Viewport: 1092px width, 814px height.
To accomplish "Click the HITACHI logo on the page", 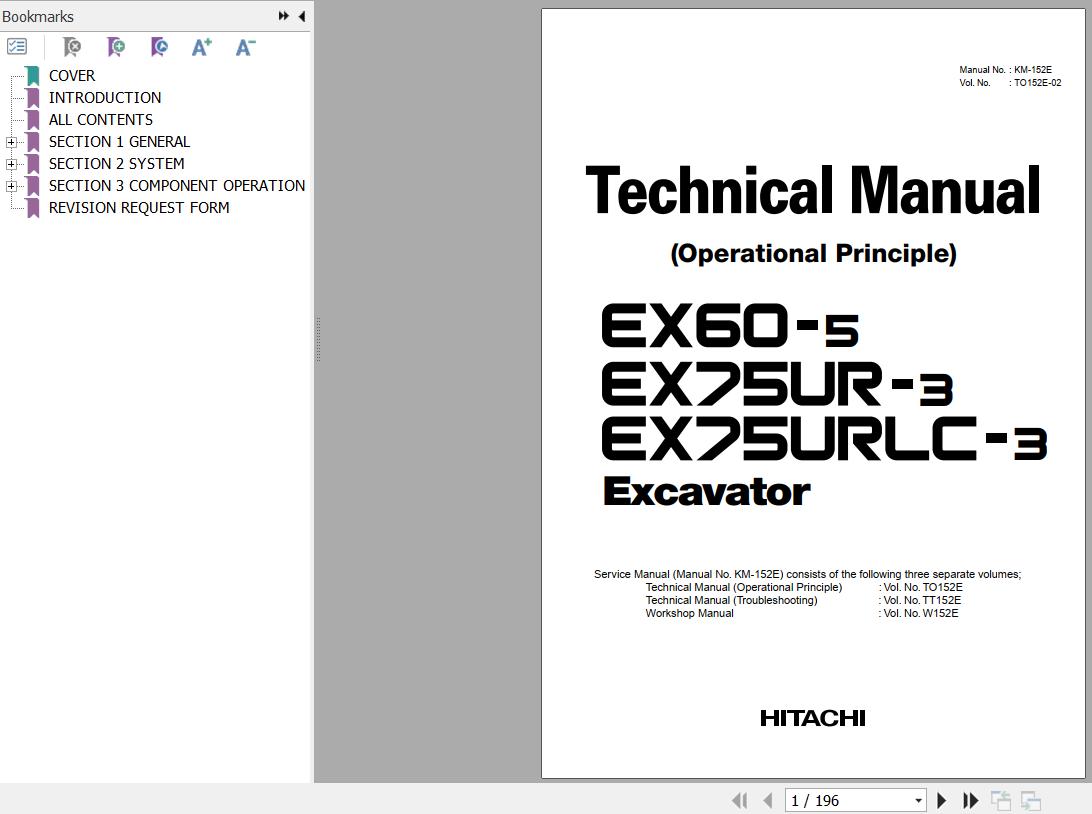I will point(813,718).
